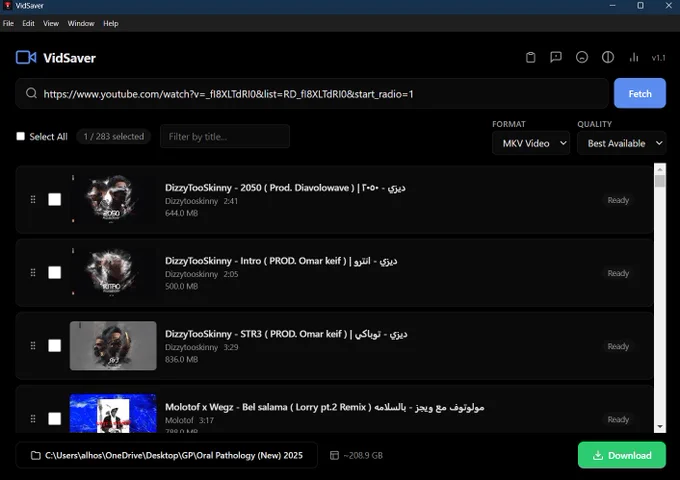Click the 2050 video thumbnail
Viewport: 680px width, 480px height.
click(x=113, y=199)
